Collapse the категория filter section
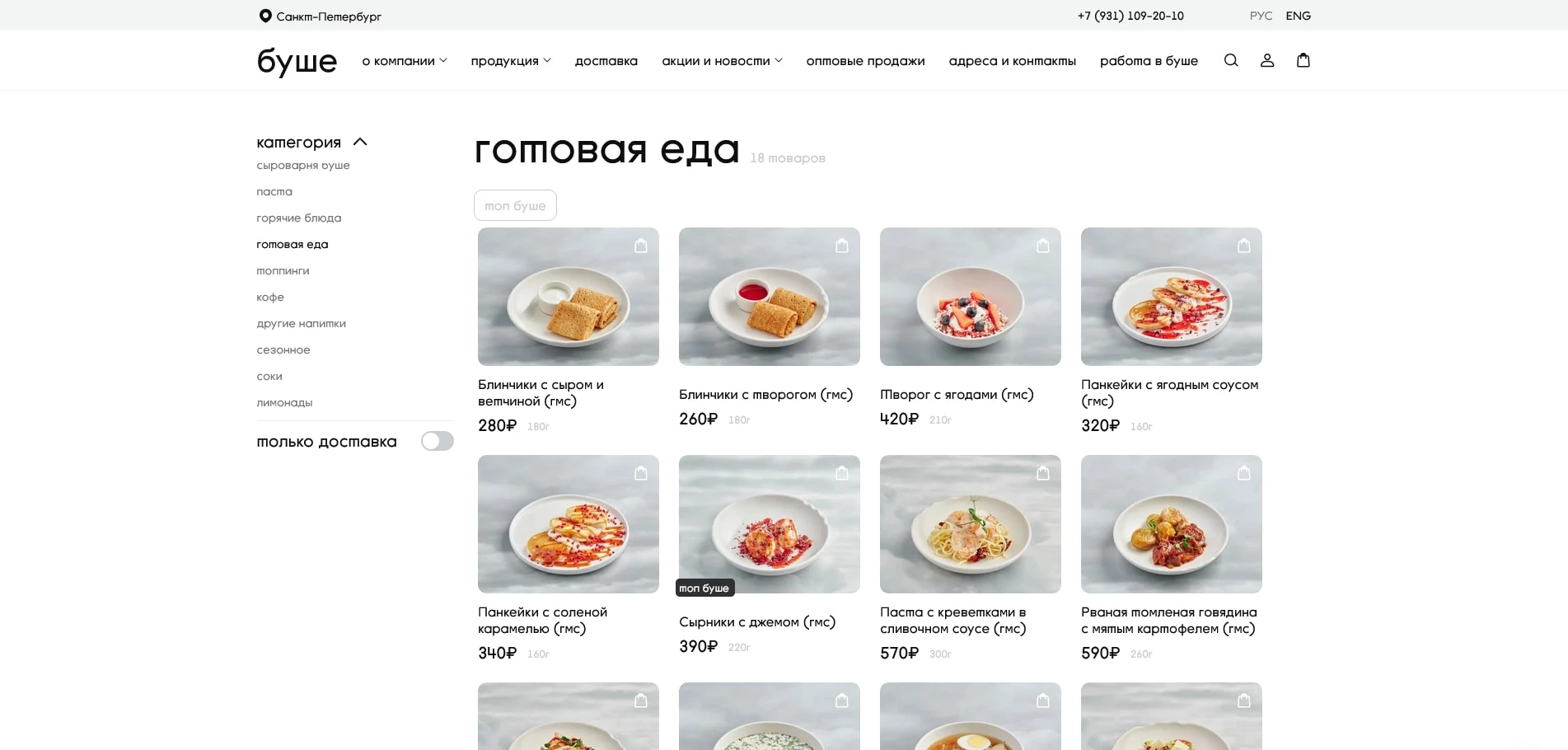Screen dimensions: 1568x750 click(360, 142)
